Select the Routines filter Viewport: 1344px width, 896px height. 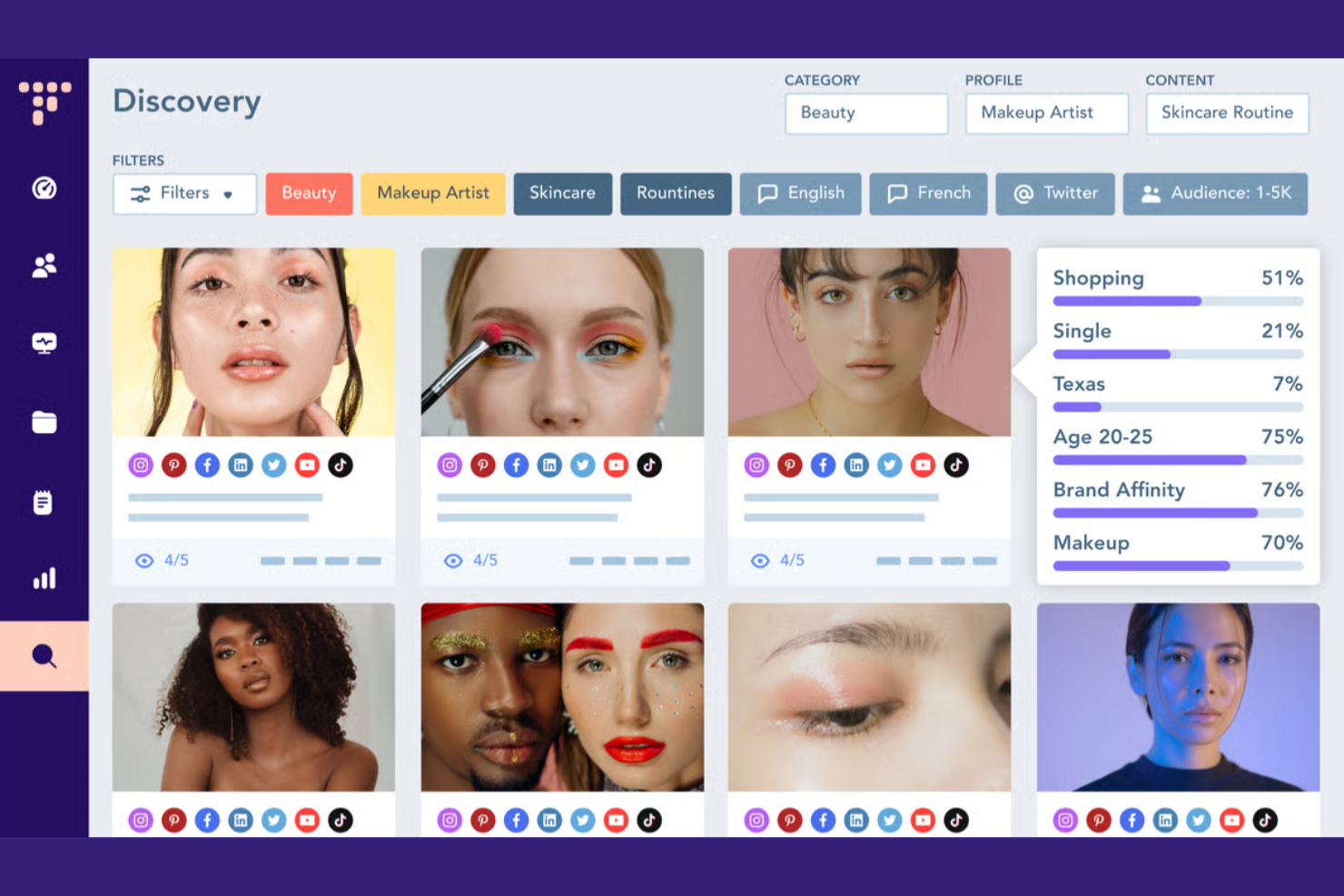pos(676,193)
